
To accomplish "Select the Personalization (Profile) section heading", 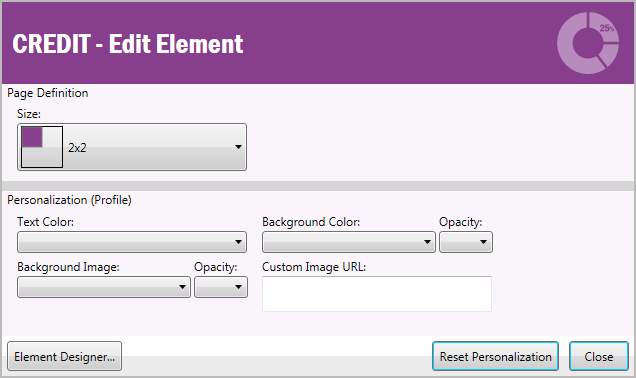I will pyautogui.click(x=69, y=200).
